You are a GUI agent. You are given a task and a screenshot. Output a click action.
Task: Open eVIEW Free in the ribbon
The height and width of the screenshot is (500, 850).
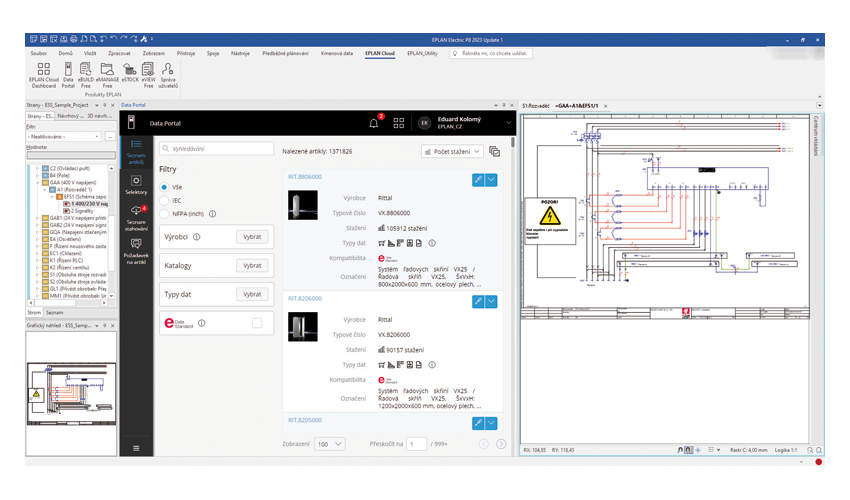pos(148,75)
